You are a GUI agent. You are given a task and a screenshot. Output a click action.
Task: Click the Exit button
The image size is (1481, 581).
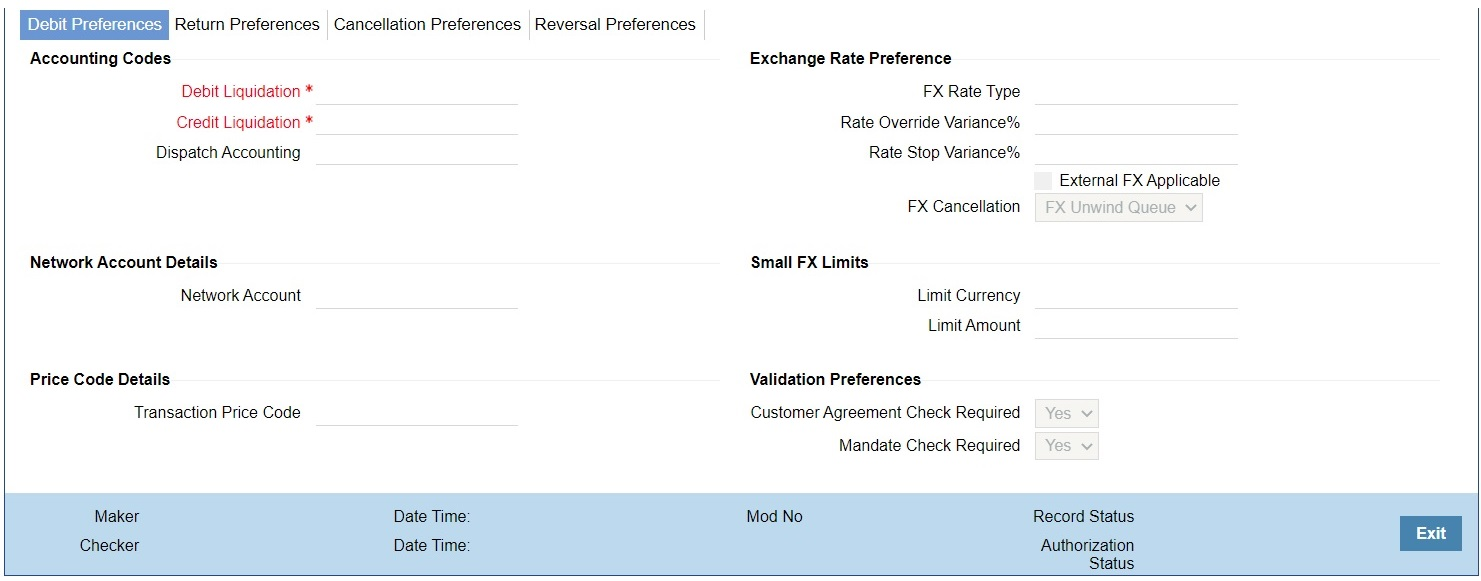click(1430, 533)
